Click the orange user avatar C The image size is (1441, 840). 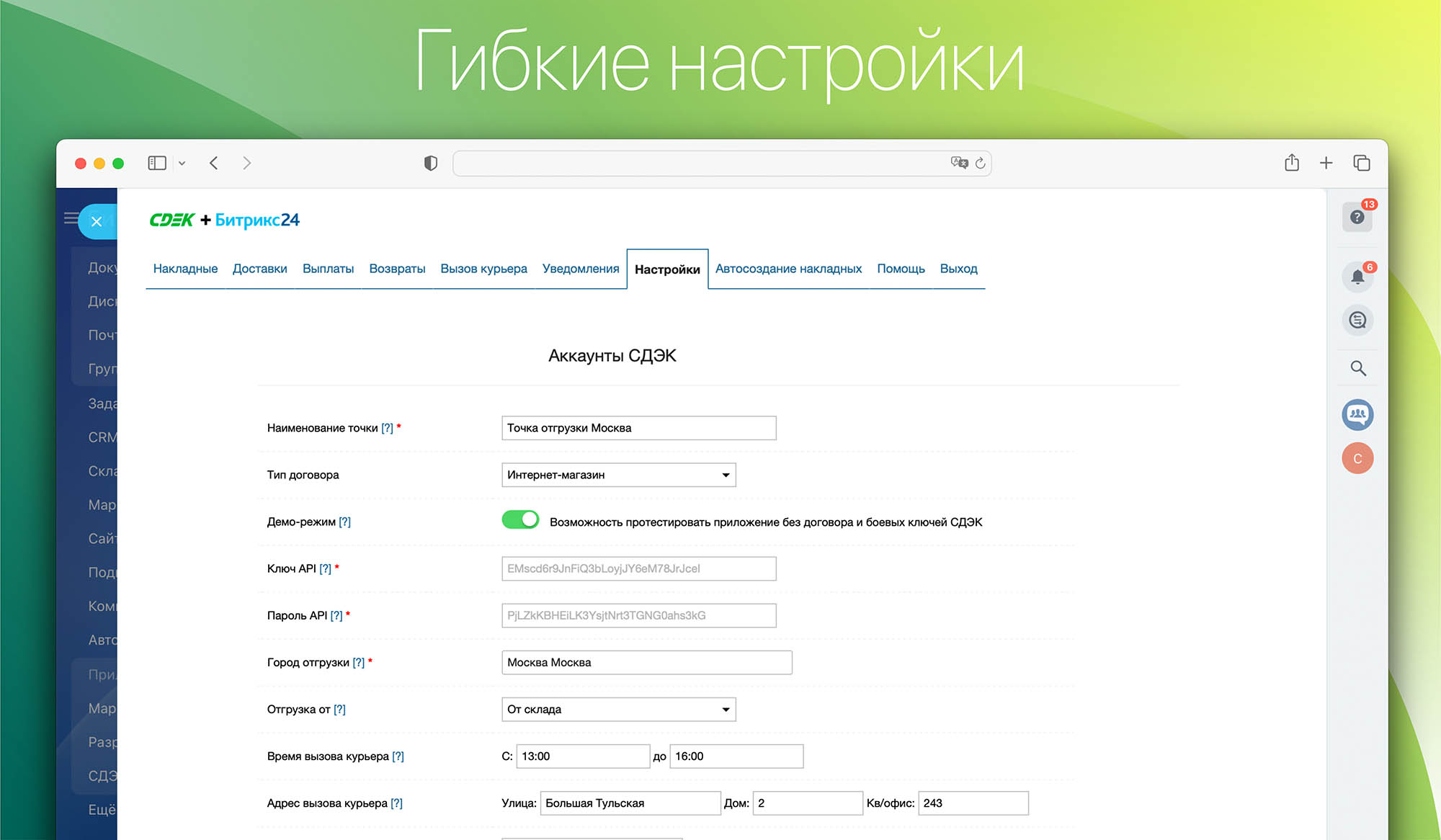click(1357, 458)
